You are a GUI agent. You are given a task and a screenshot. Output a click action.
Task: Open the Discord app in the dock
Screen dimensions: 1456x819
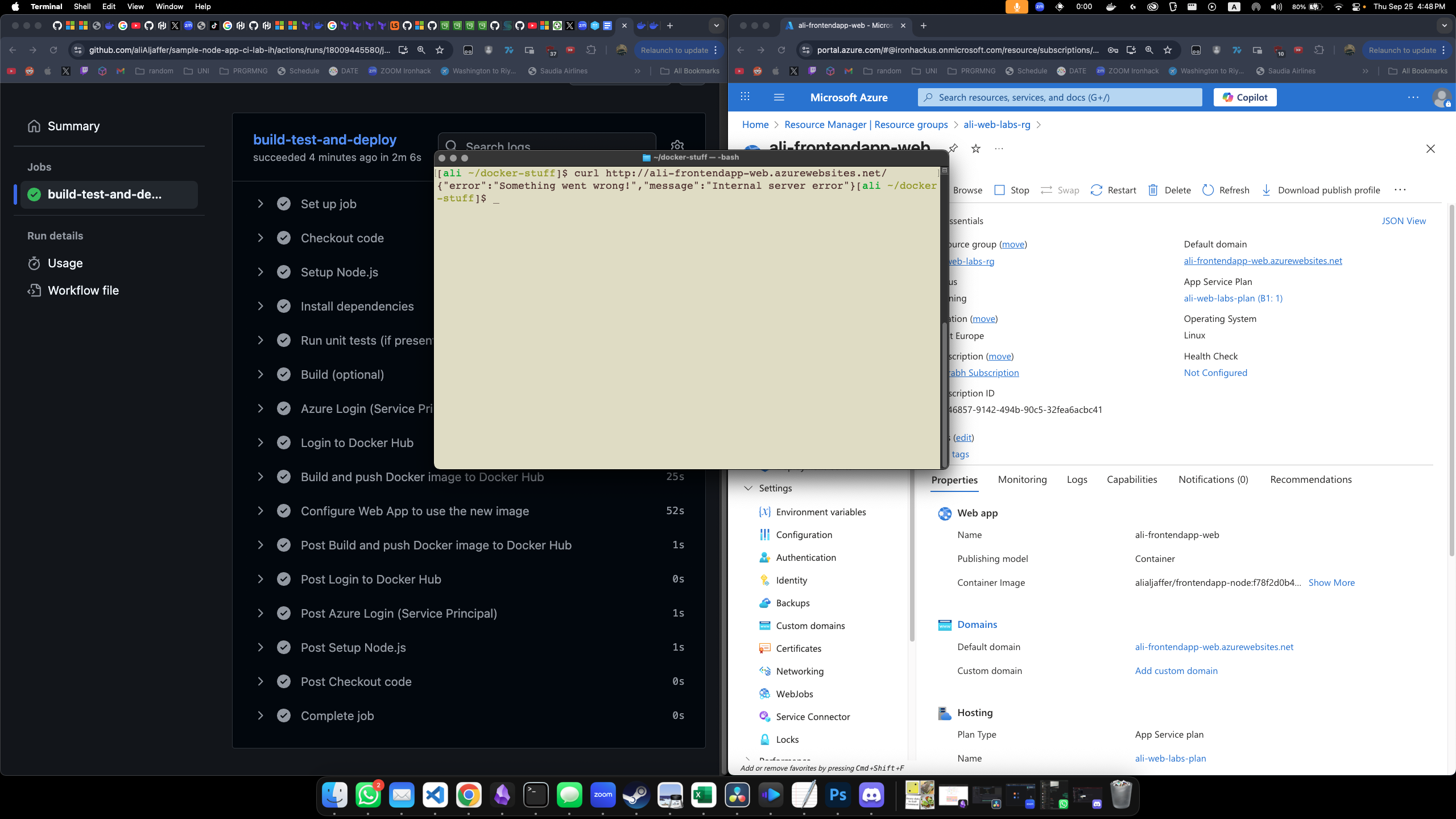coord(871,795)
